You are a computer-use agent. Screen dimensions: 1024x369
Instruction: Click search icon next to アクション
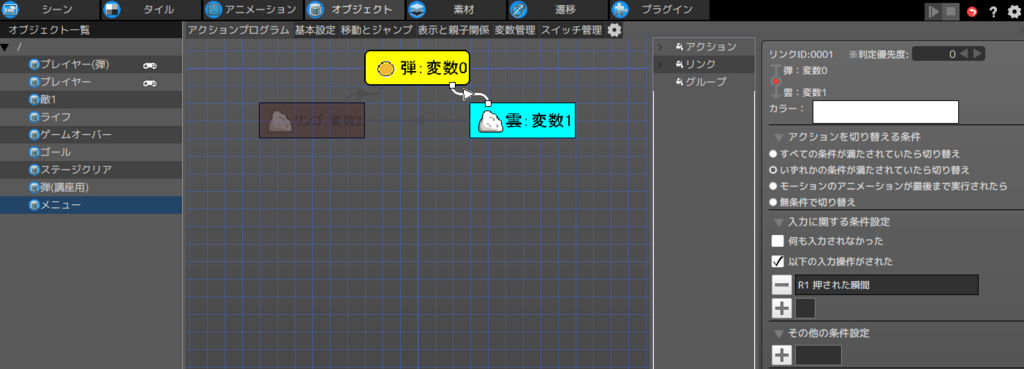680,47
